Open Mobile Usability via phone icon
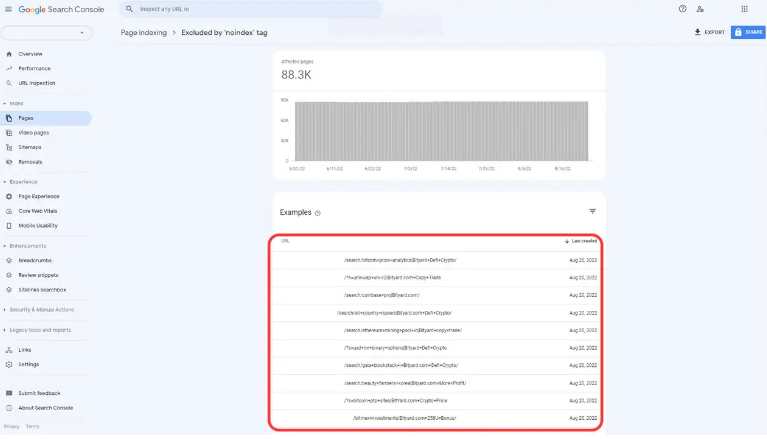This screenshot has width=767, height=439. tap(9, 226)
